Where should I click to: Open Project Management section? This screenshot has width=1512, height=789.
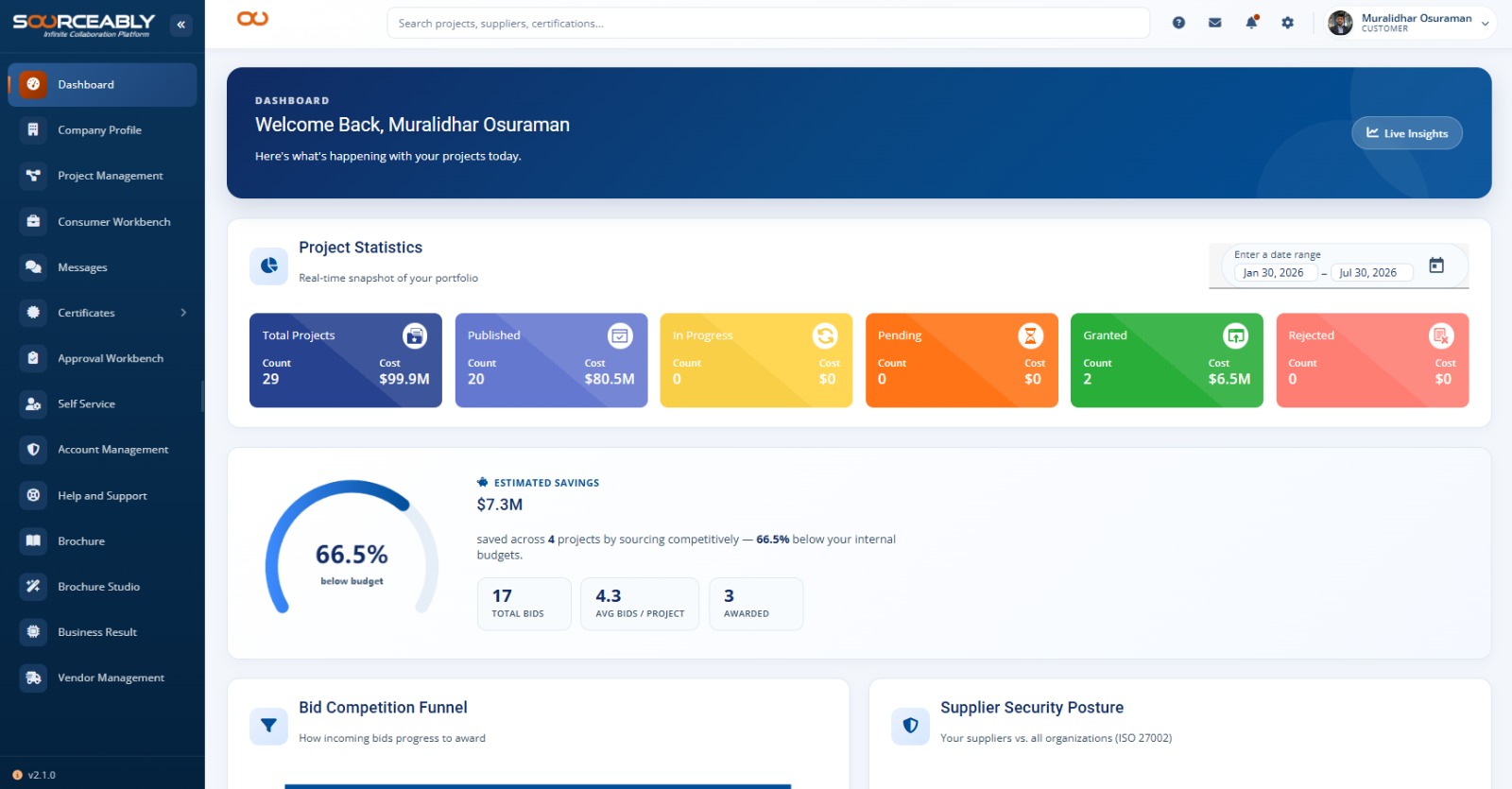[x=102, y=176]
